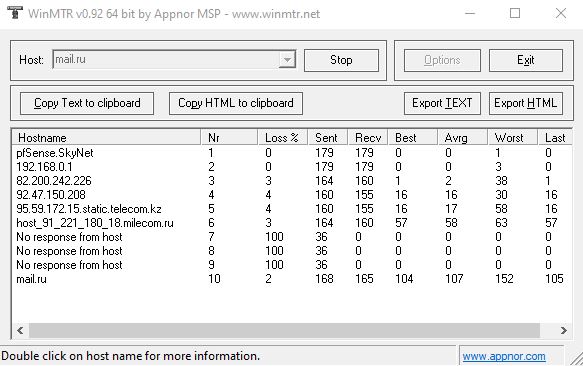Select the mail.ru row in the list
This screenshot has height=366, width=583.
292,279
